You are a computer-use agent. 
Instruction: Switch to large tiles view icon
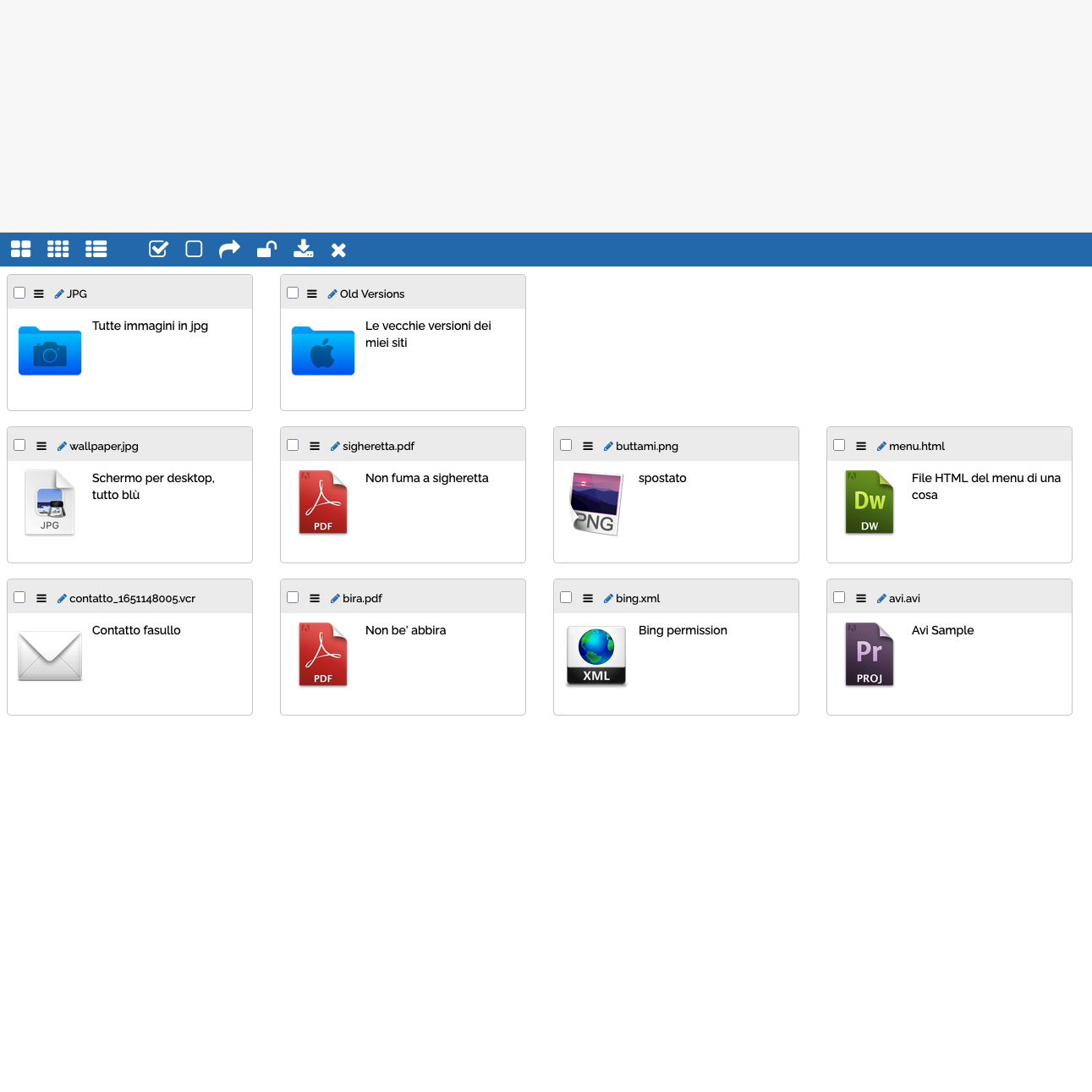(21, 249)
